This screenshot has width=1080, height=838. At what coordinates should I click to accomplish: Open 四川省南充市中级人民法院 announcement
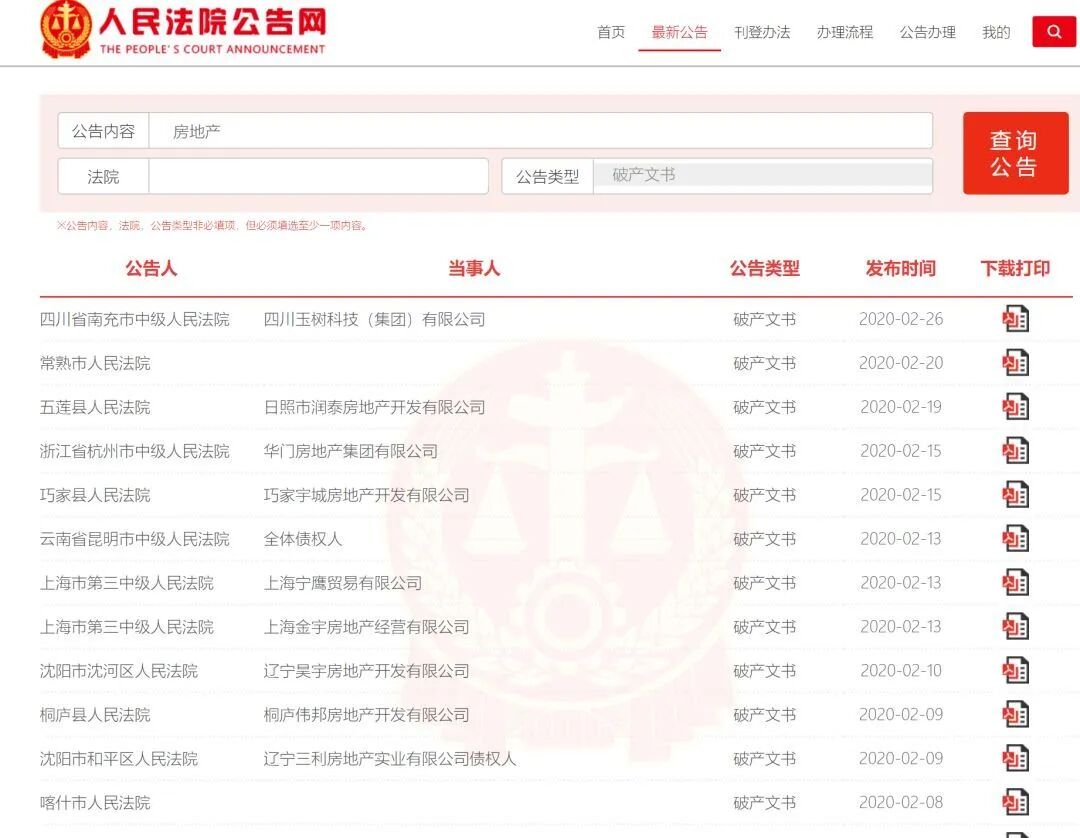(134, 320)
